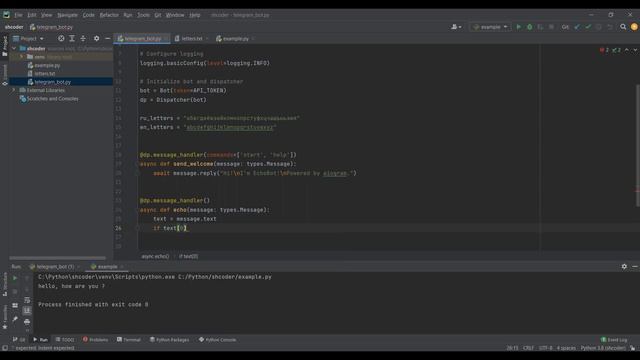
Task: Open the Git menu
Action: (x=158, y=15)
